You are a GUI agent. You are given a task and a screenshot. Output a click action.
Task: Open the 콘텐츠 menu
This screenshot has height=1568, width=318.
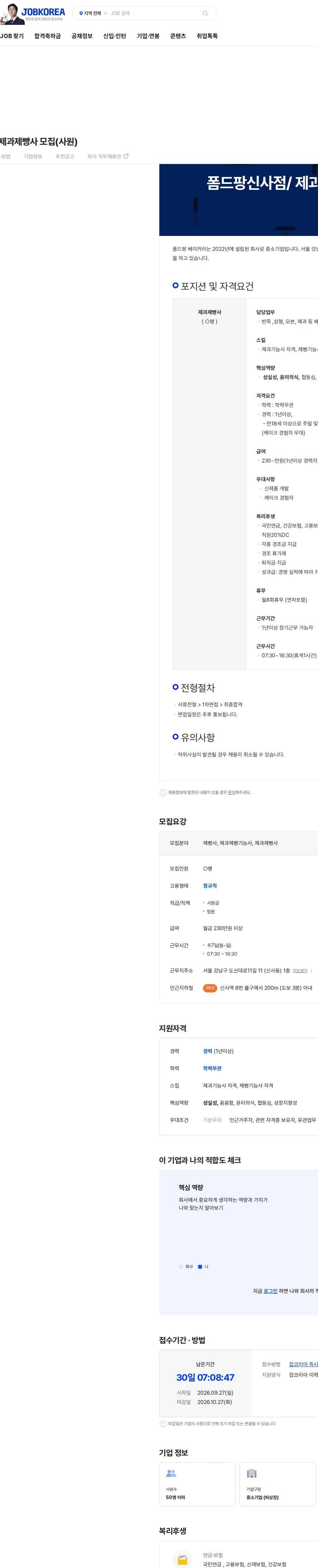click(x=178, y=36)
